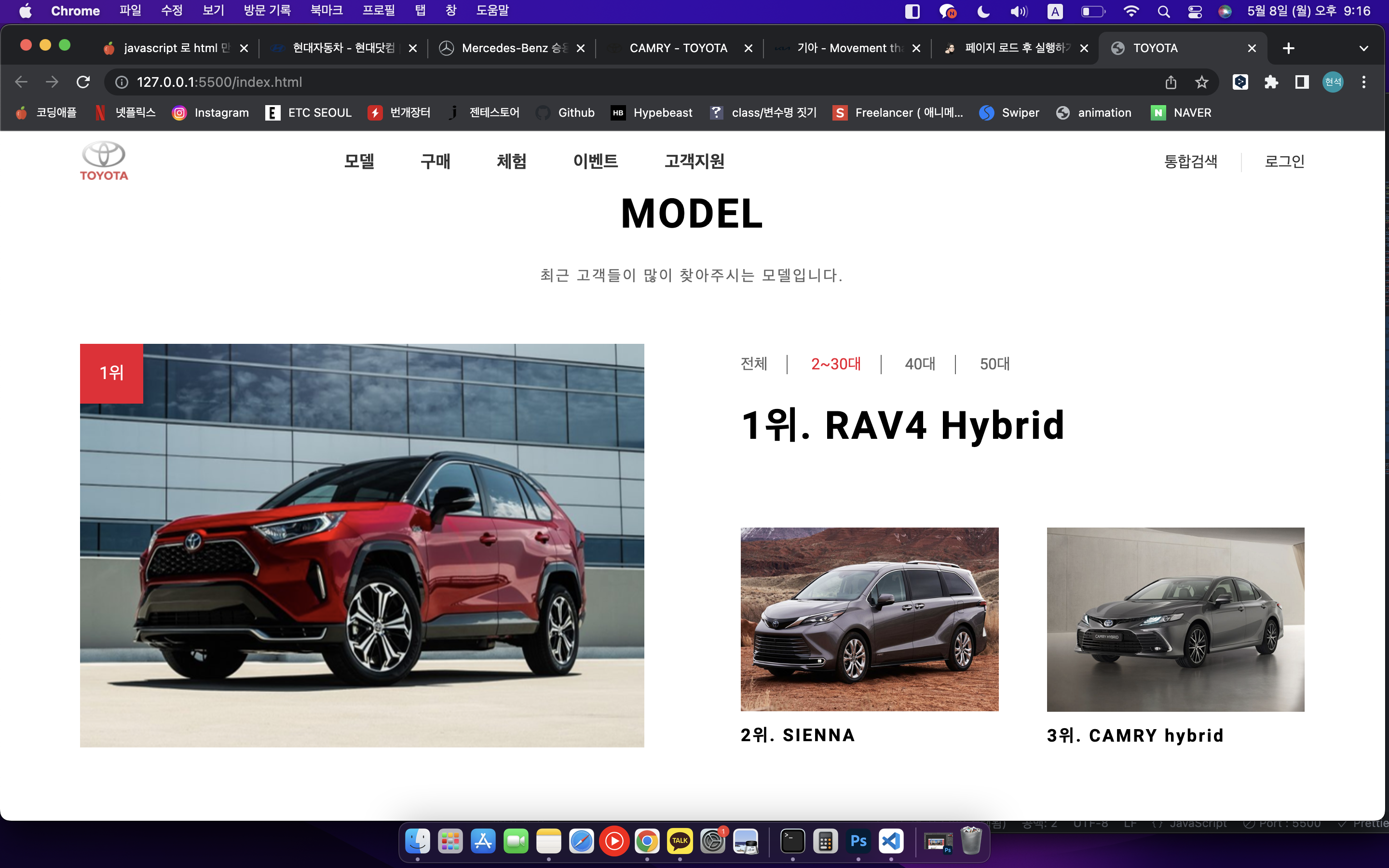Viewport: 1389px width, 868px height.
Task: Click the 3위. CAMRY hybrid caption
Action: (x=1135, y=735)
